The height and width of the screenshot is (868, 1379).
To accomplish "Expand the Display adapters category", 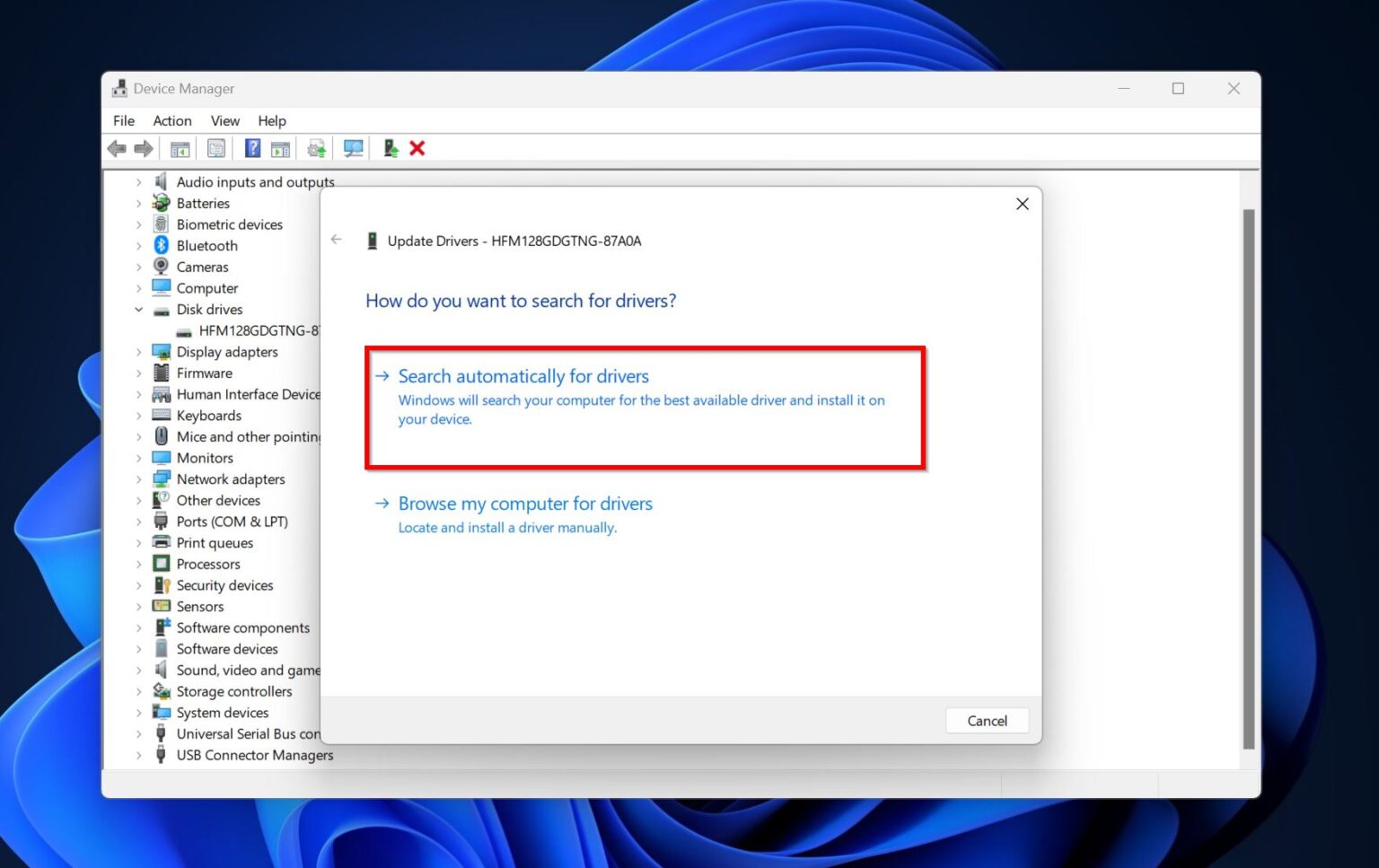I will pos(139,351).
